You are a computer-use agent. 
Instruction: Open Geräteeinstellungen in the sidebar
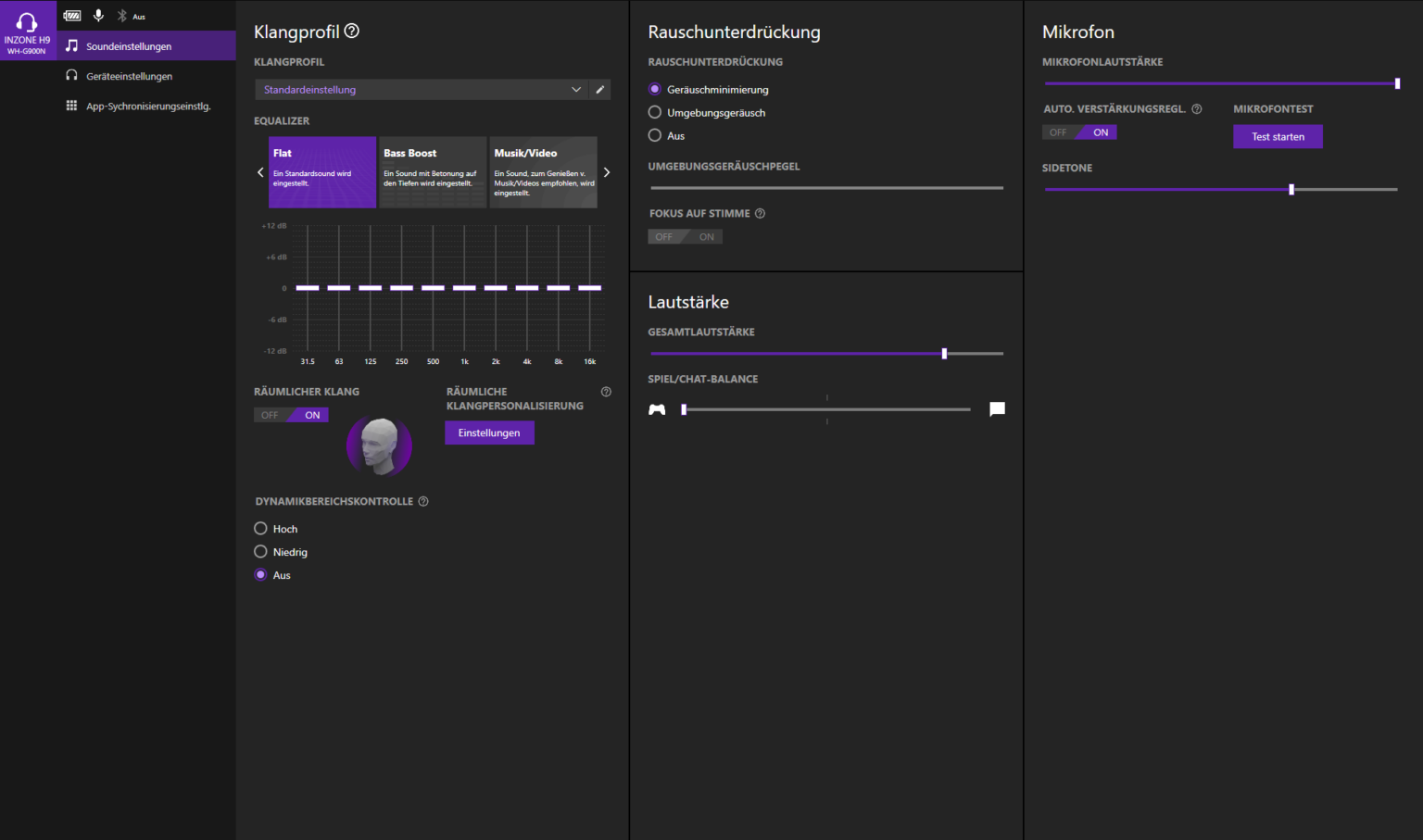pyautogui.click(x=129, y=76)
